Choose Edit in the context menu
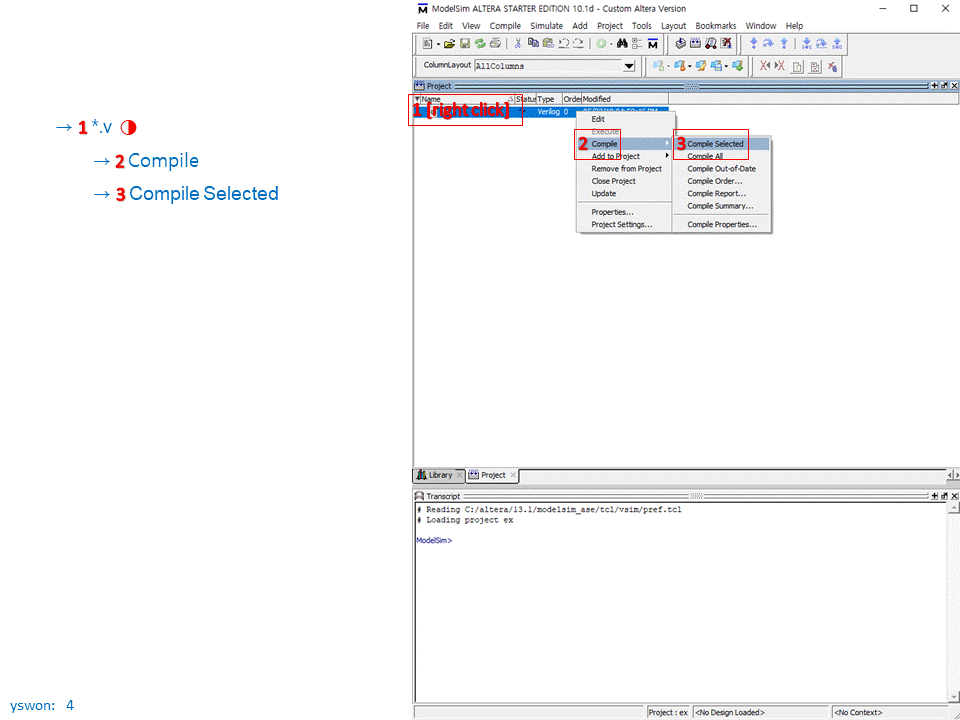Image resolution: width=960 pixels, height=720 pixels. [624, 119]
